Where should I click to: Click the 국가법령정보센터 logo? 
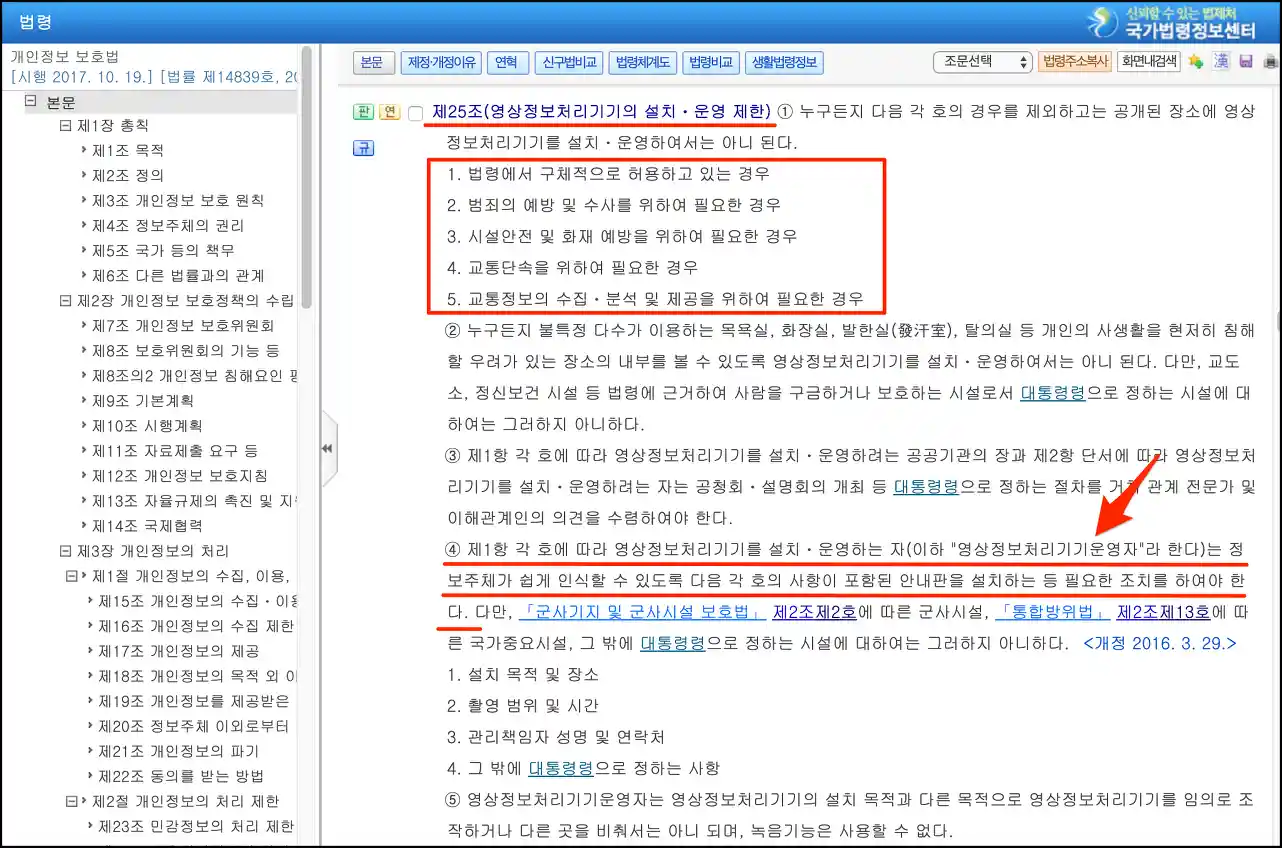[1173, 22]
